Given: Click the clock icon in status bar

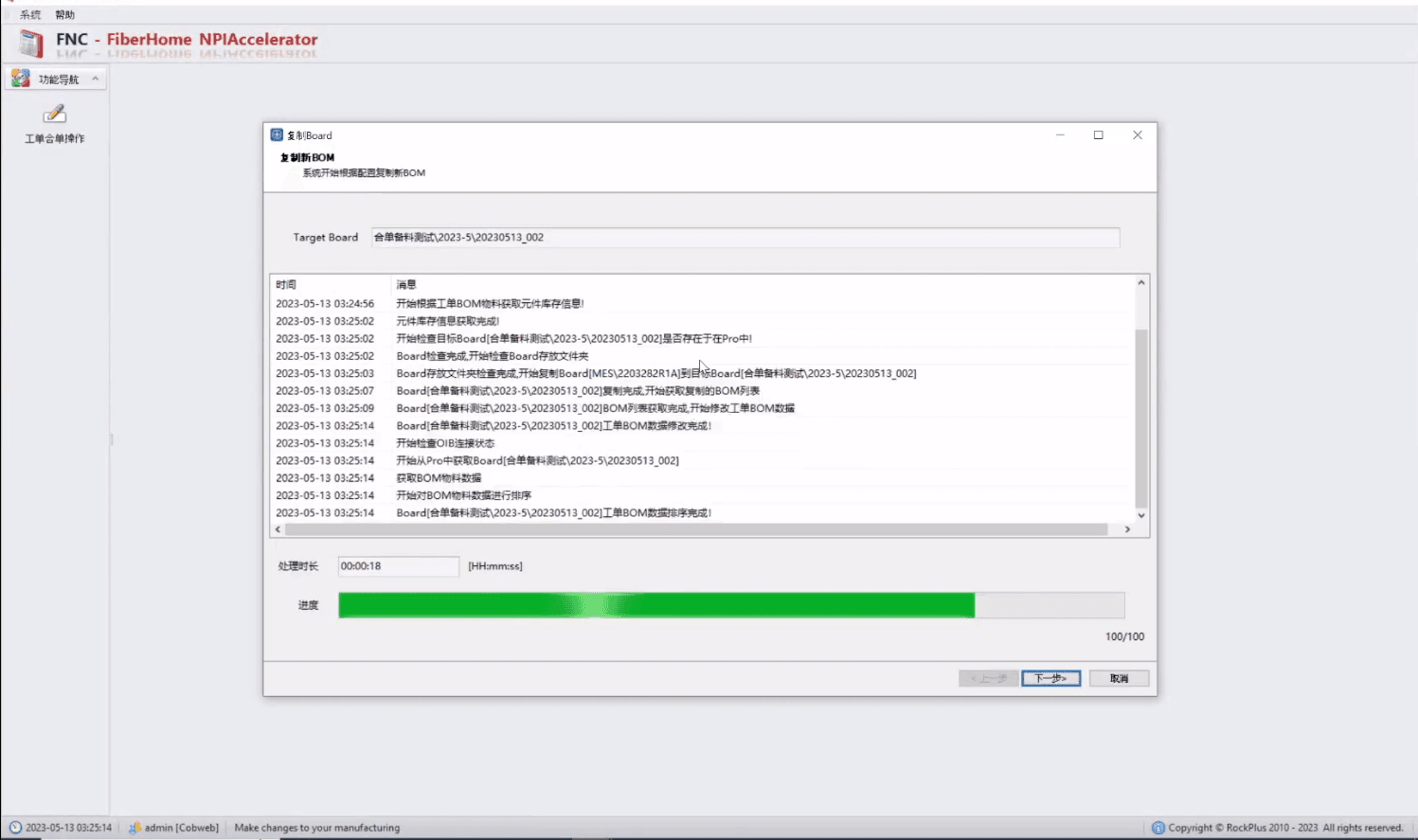Looking at the screenshot, I should click(x=15, y=828).
